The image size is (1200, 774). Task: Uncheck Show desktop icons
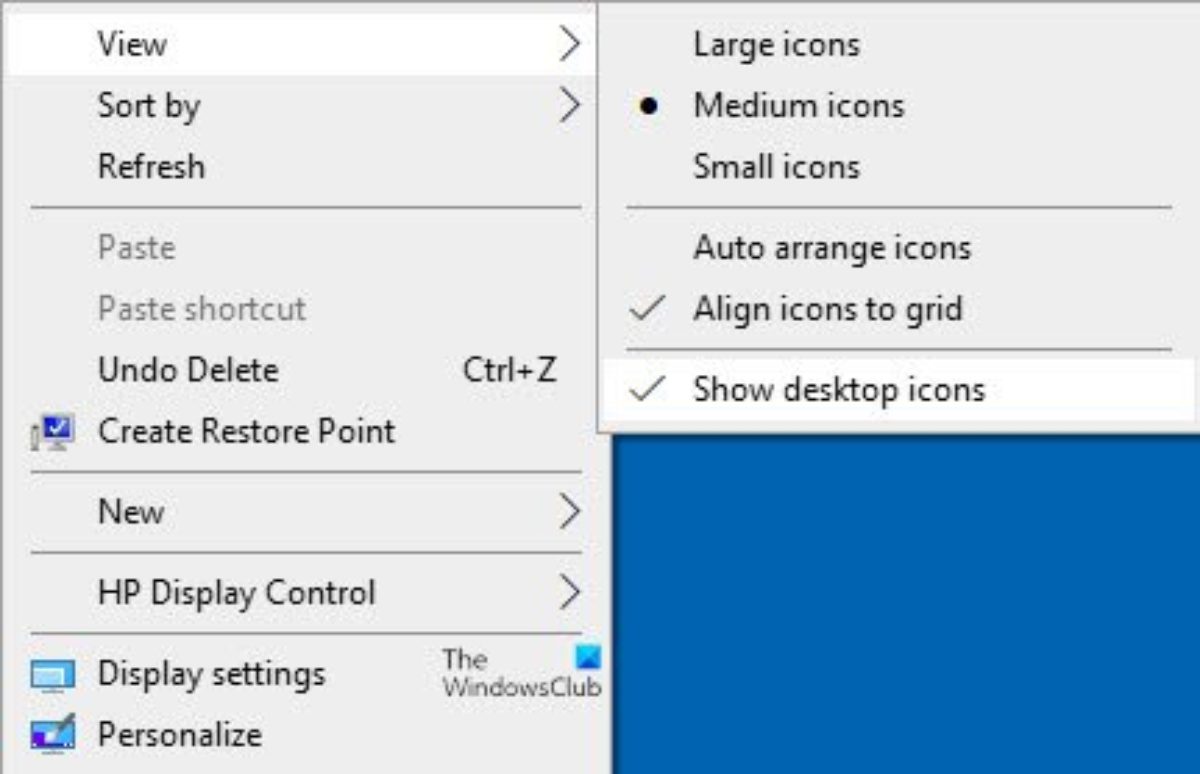tap(838, 389)
